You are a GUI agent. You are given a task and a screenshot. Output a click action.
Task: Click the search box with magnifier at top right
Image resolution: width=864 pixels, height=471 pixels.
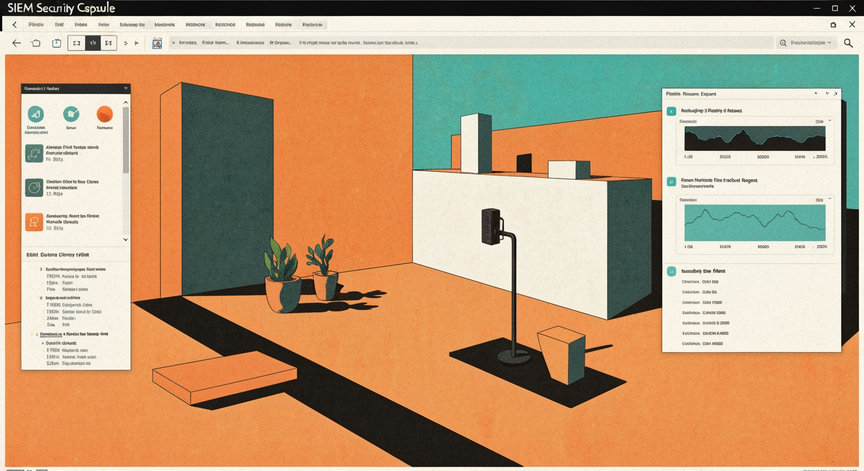pyautogui.click(x=807, y=42)
